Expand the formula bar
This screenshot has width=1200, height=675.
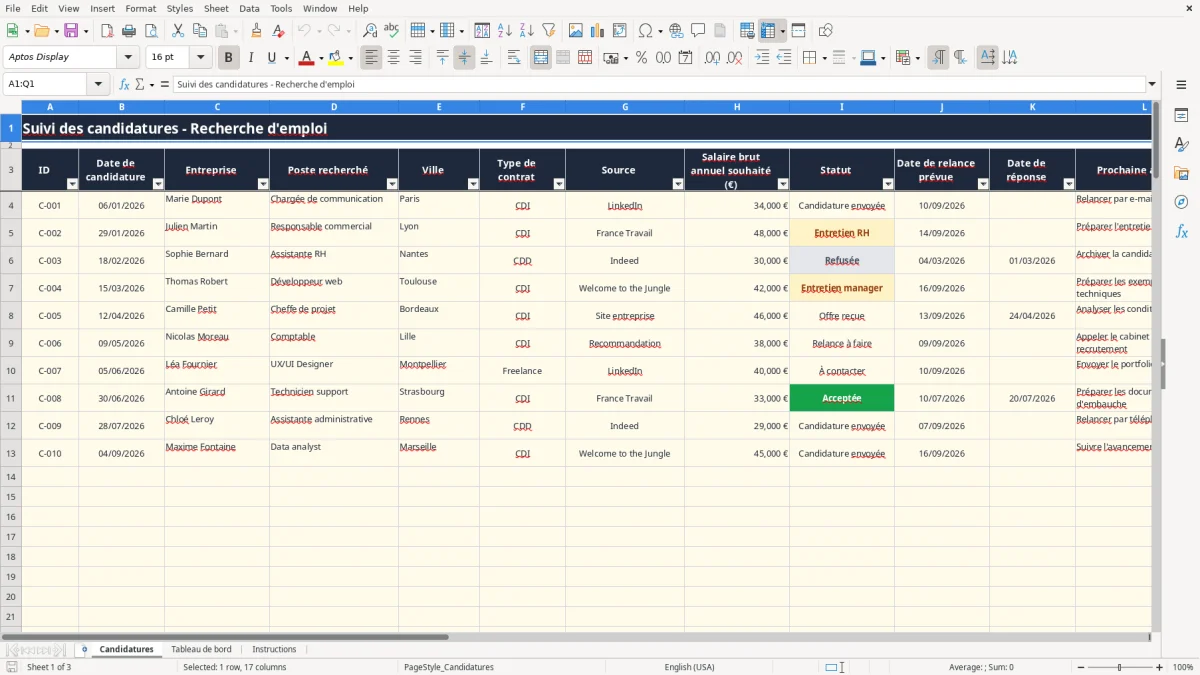(x=1152, y=85)
